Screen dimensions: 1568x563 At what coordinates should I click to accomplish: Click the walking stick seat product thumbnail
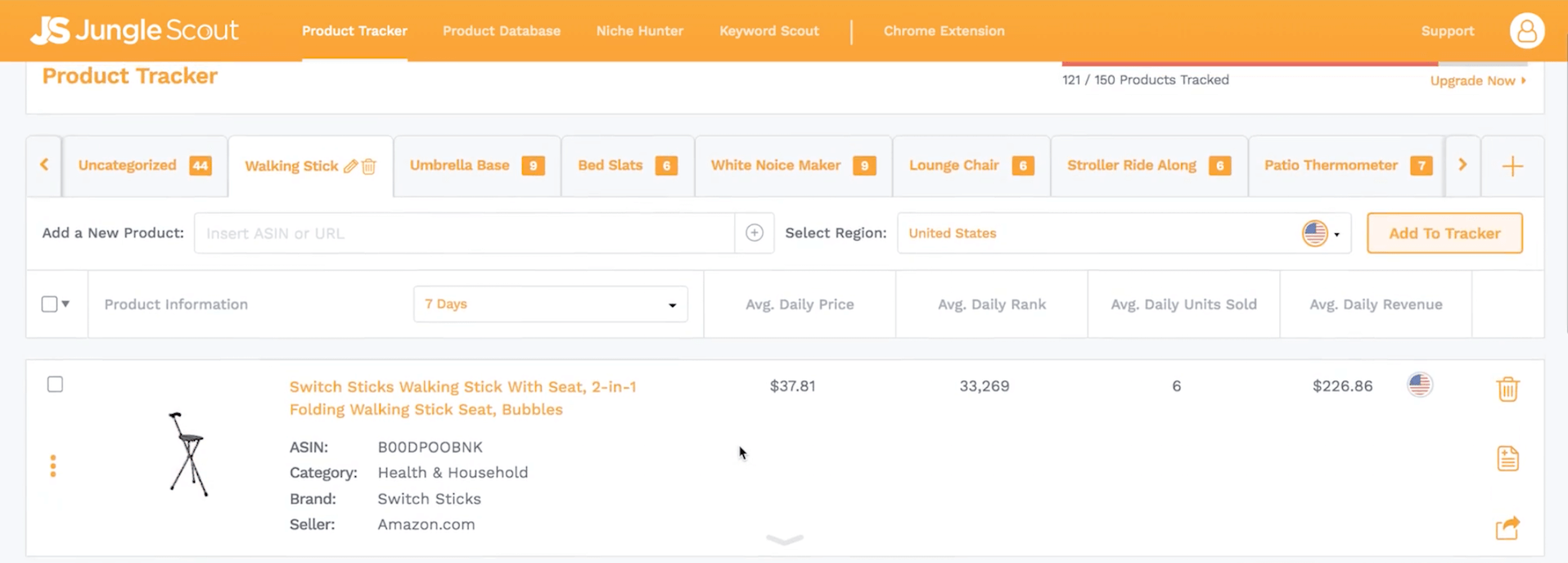tap(188, 454)
